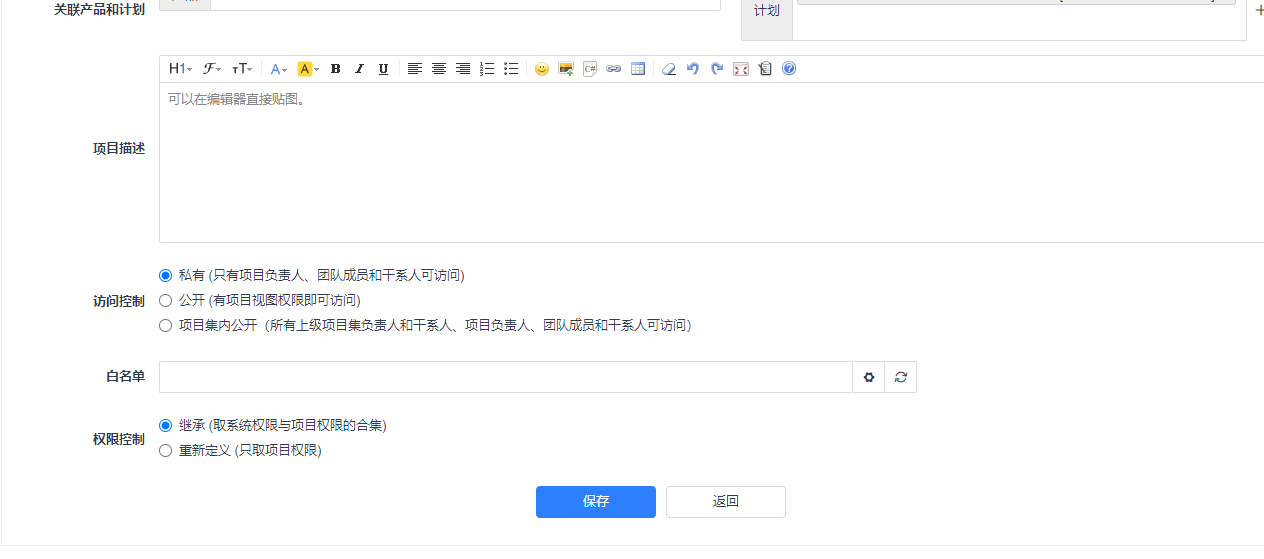Select 重新定义 permission control option

click(166, 450)
